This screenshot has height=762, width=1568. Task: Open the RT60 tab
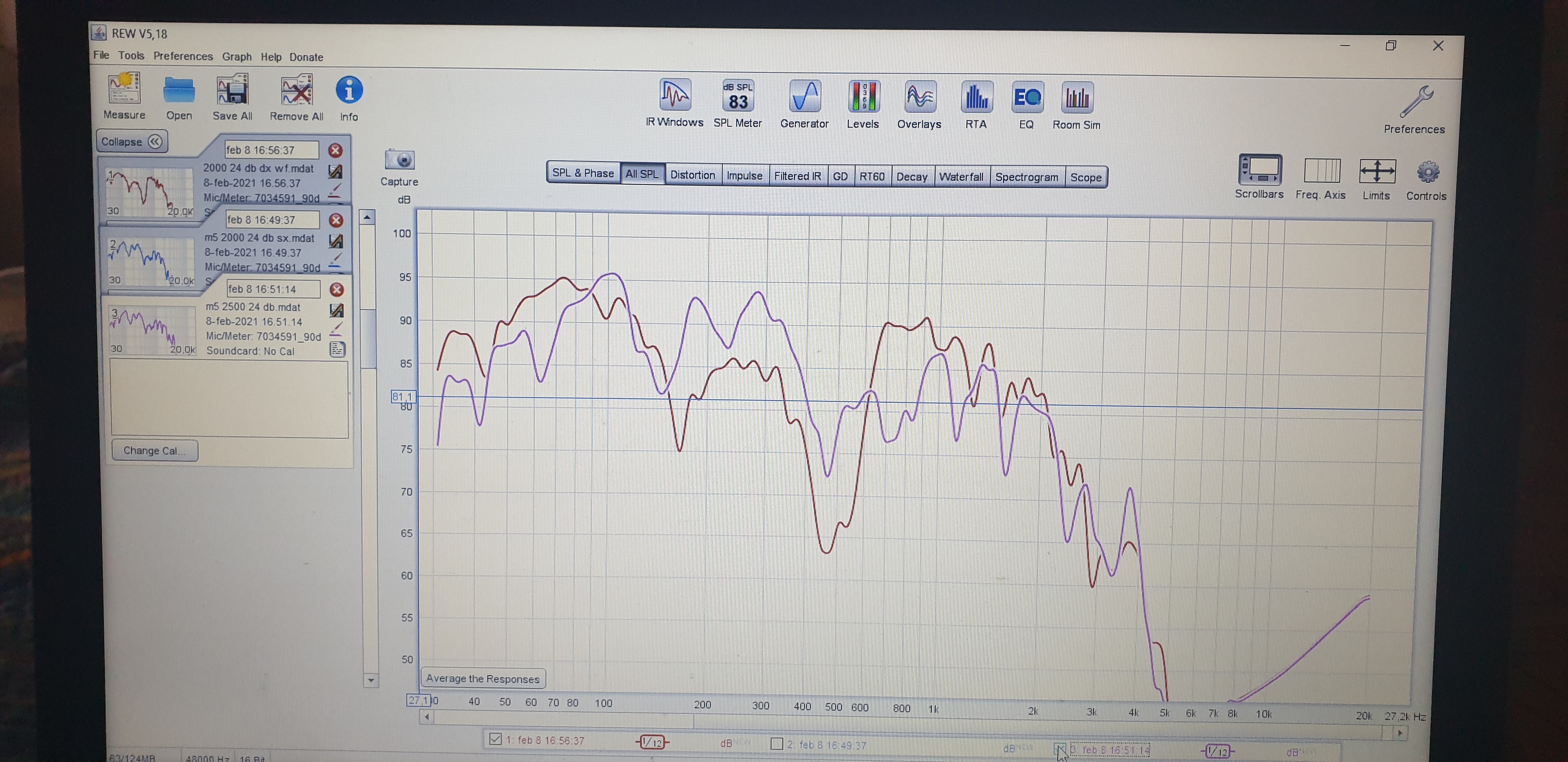(x=872, y=177)
